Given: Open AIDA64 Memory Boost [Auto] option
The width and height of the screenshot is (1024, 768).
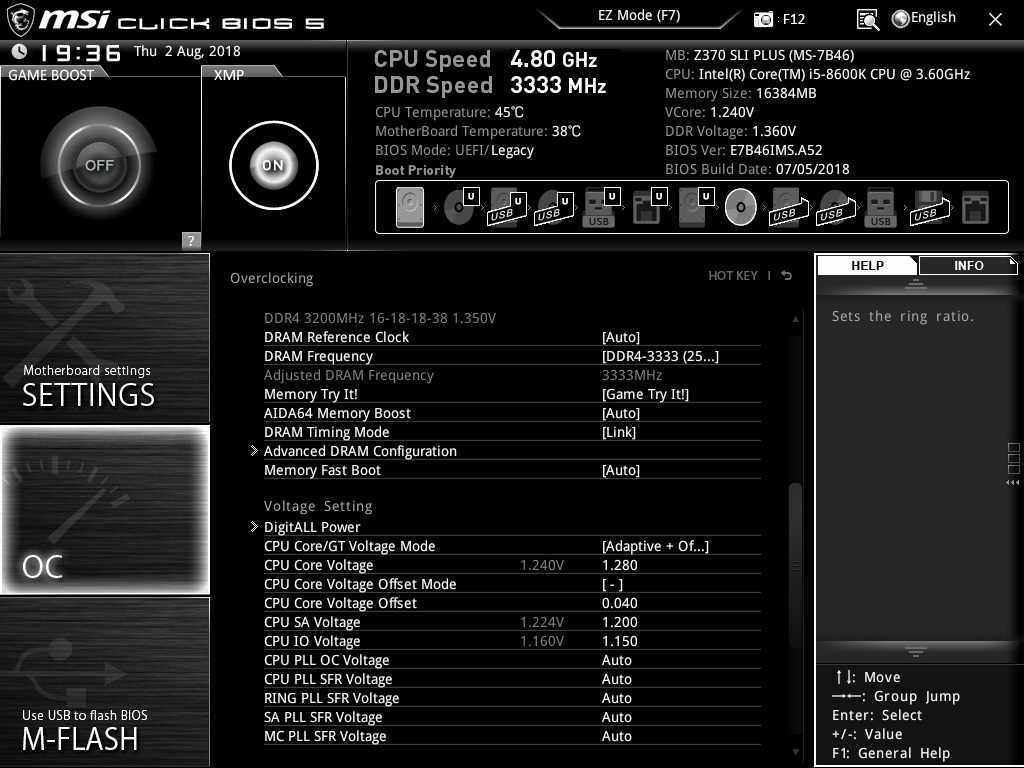Looking at the screenshot, I should (512, 413).
